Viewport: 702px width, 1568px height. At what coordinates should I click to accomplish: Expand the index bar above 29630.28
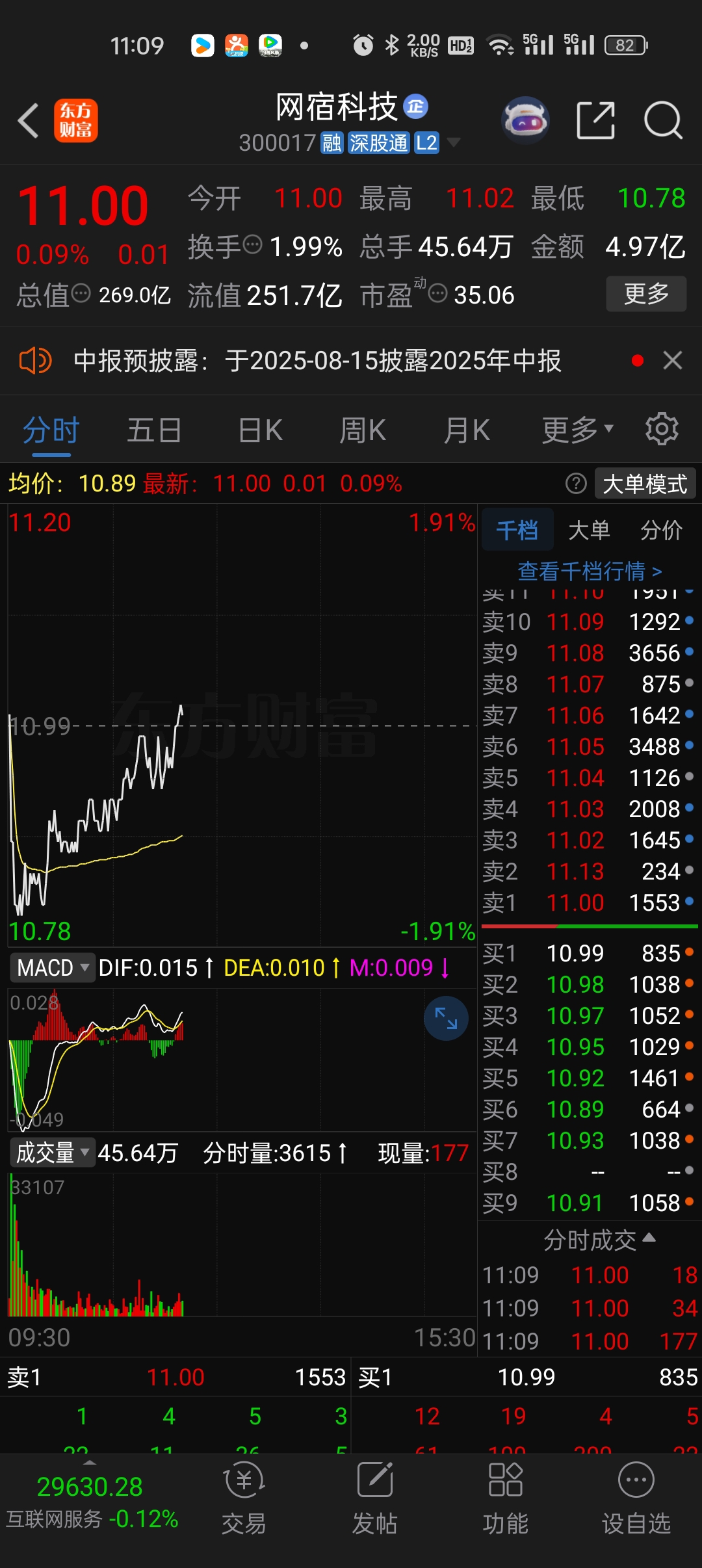(x=90, y=1463)
